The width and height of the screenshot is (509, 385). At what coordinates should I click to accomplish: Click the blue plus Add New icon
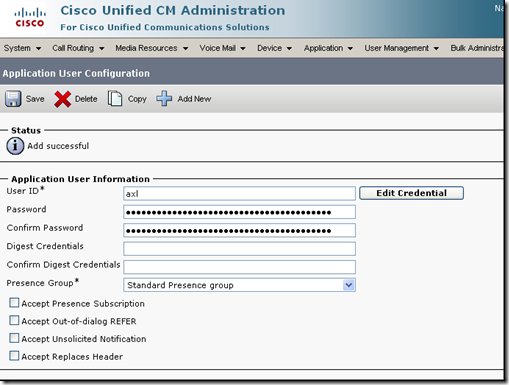coord(164,99)
